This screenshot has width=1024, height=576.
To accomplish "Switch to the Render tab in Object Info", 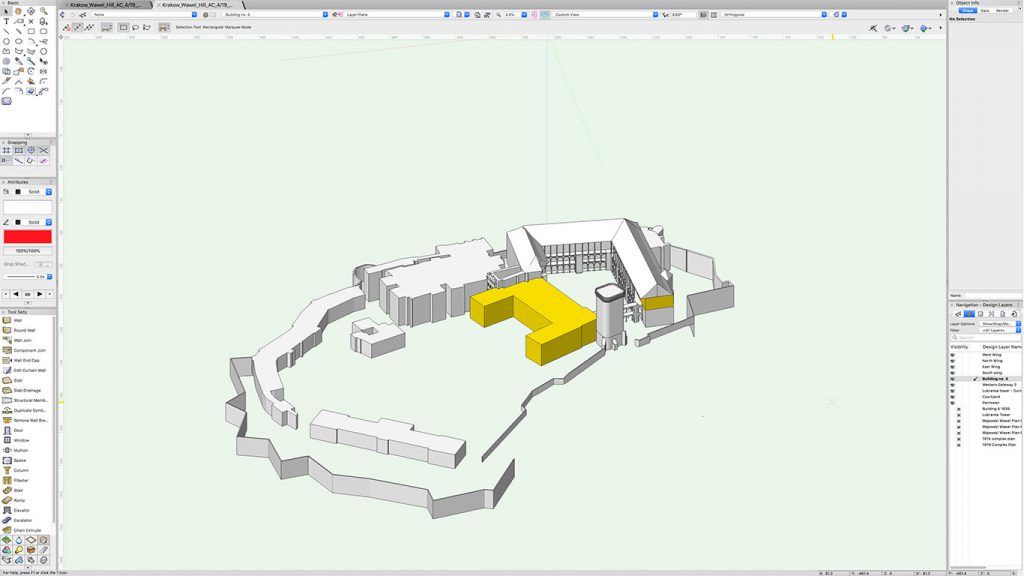I will pos(1002,10).
